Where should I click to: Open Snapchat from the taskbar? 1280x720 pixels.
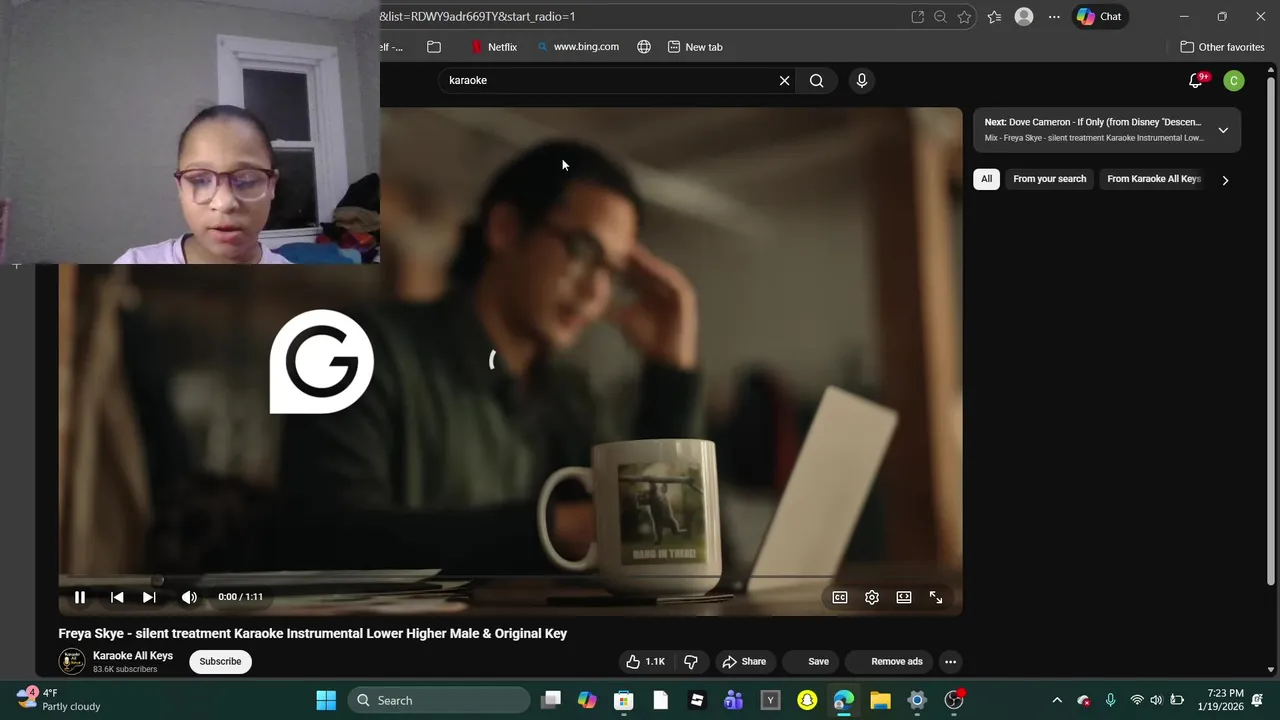click(x=807, y=700)
